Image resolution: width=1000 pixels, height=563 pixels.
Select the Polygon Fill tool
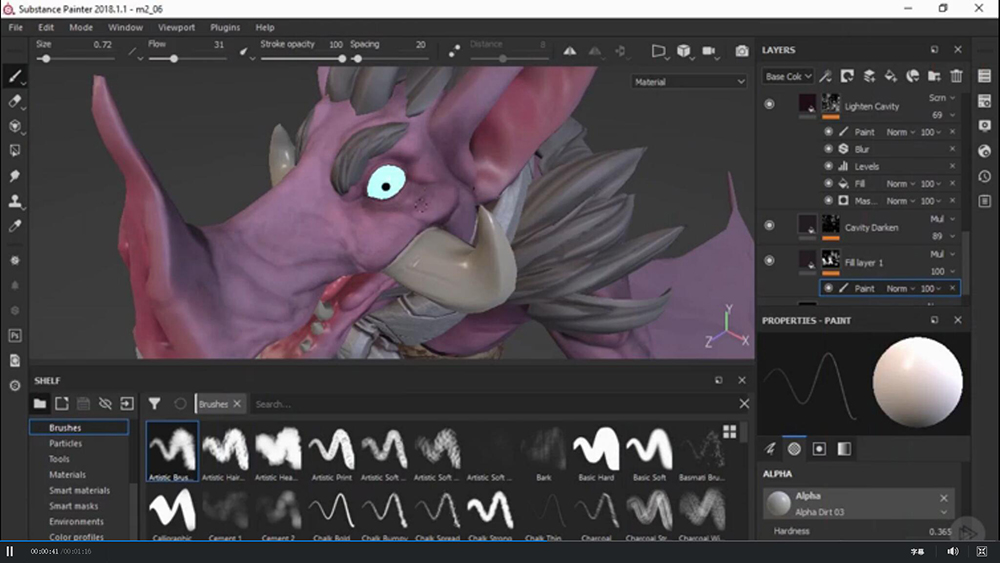pos(15,151)
